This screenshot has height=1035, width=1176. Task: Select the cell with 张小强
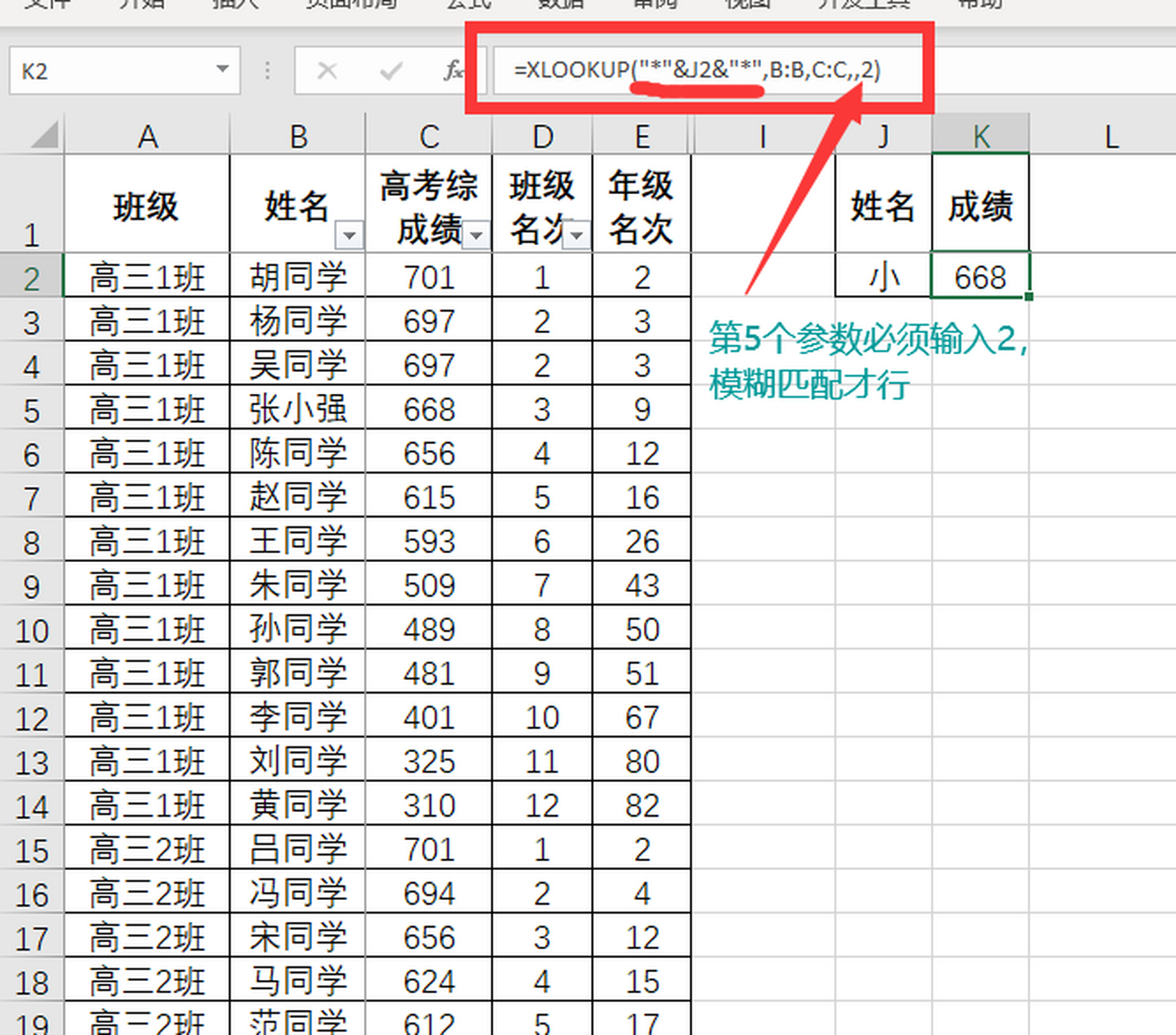click(298, 408)
